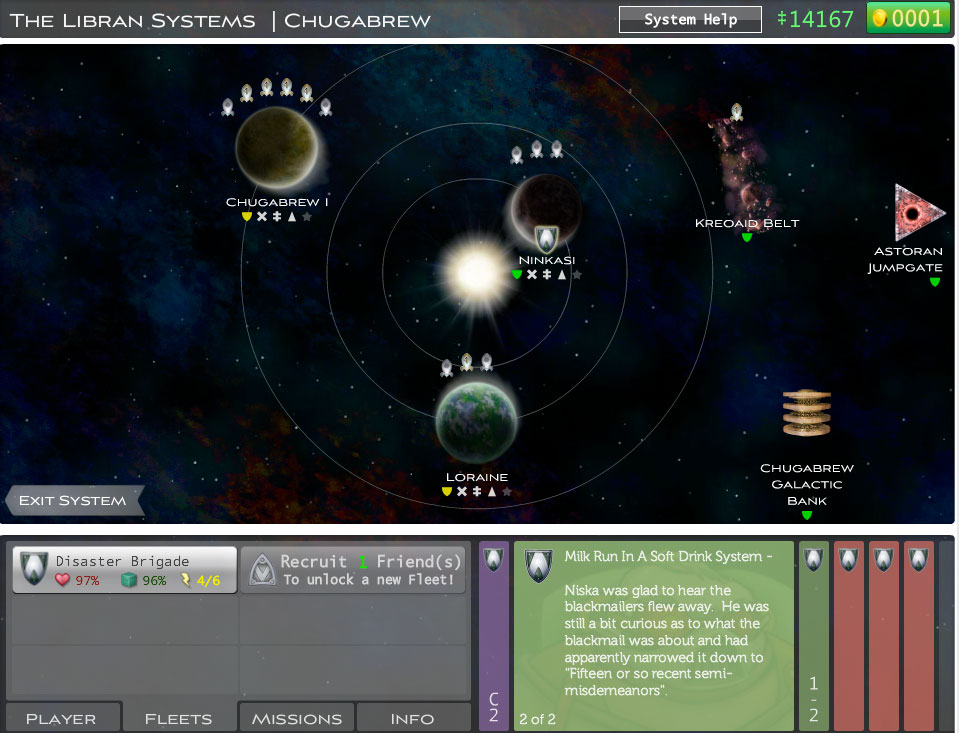
Task: Click Recruit 1 Friend(s) fleet slot
Action: [353, 570]
